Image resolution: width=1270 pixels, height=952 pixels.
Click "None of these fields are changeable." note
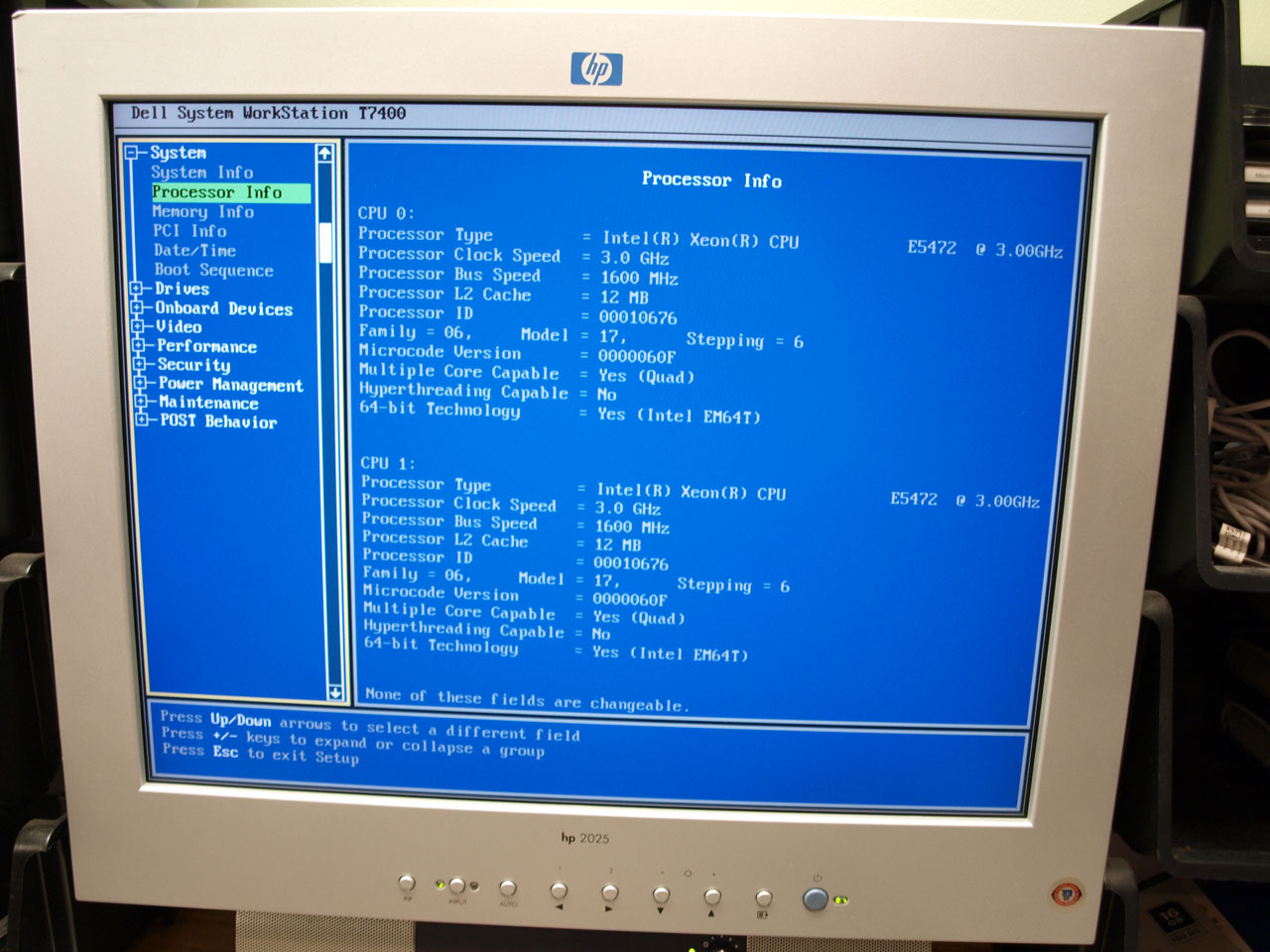click(525, 700)
